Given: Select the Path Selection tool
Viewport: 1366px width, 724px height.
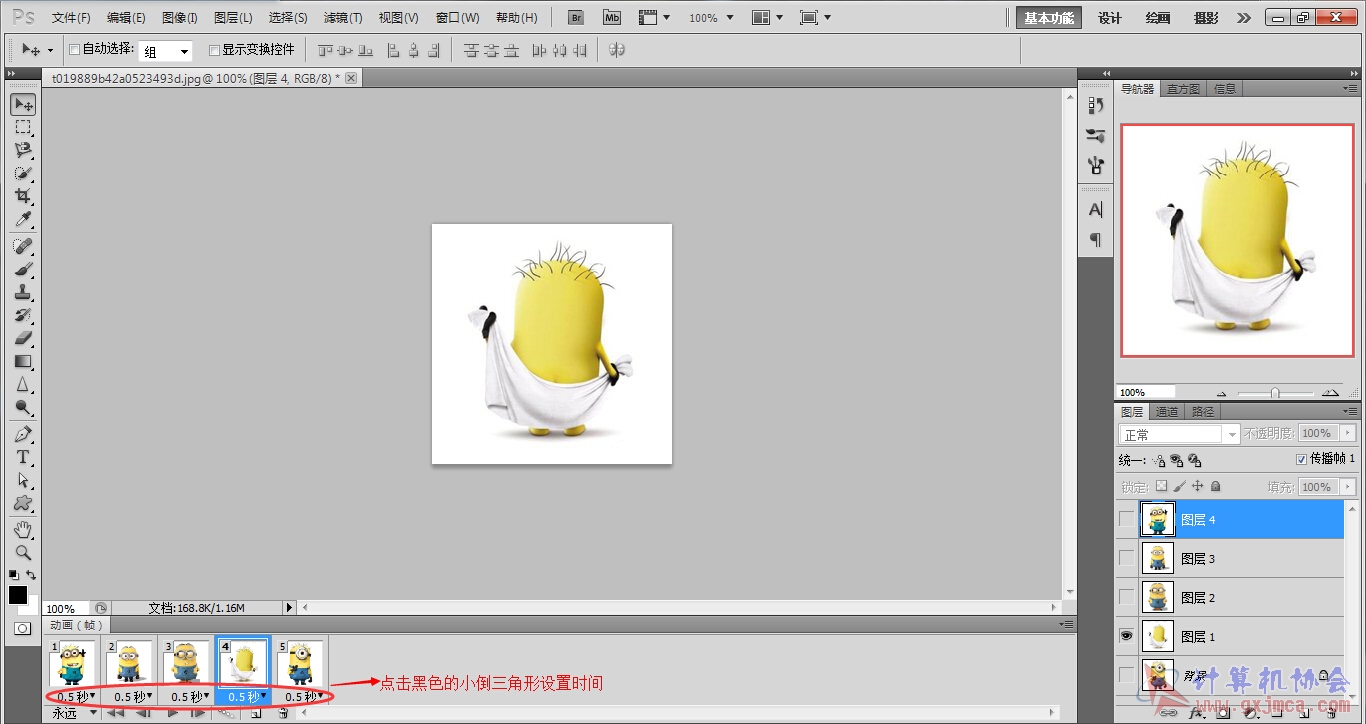Looking at the screenshot, I should [x=23, y=480].
